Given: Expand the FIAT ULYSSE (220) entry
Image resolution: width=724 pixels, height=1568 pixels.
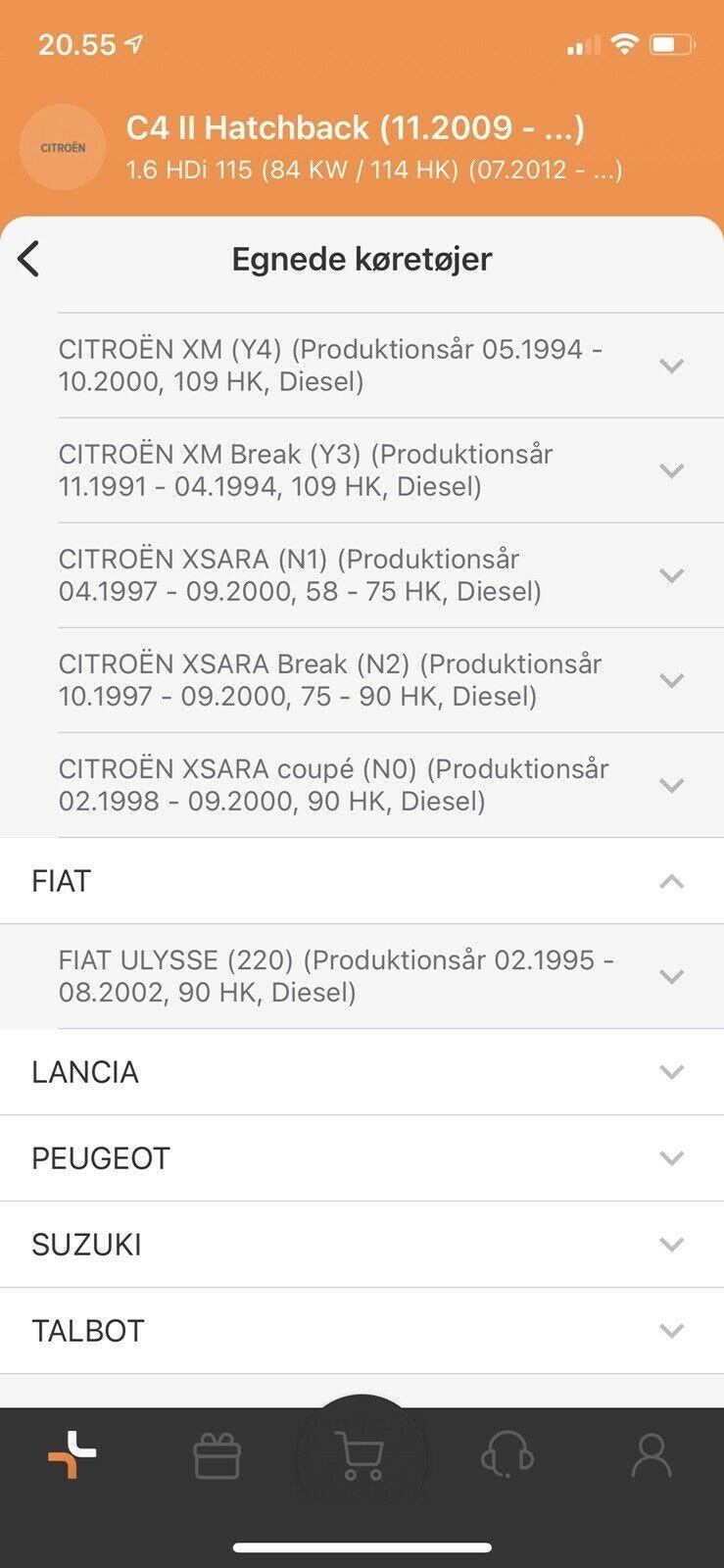Looking at the screenshot, I should (671, 976).
